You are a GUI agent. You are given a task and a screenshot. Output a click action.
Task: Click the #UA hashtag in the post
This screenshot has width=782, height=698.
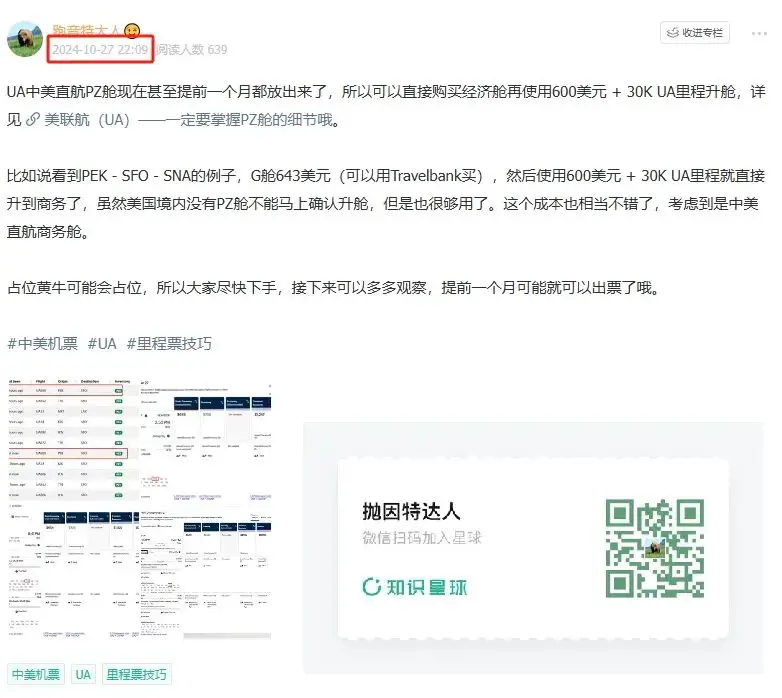pos(102,344)
